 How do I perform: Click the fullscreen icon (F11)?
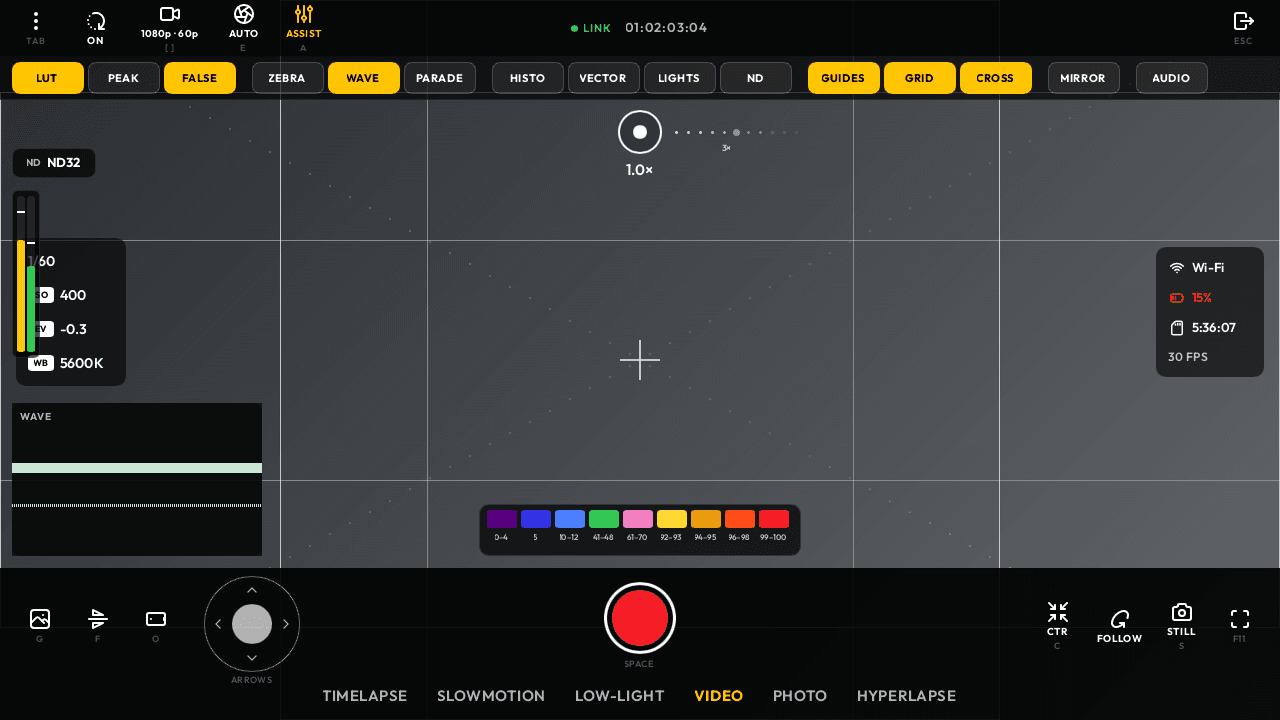pos(1240,619)
